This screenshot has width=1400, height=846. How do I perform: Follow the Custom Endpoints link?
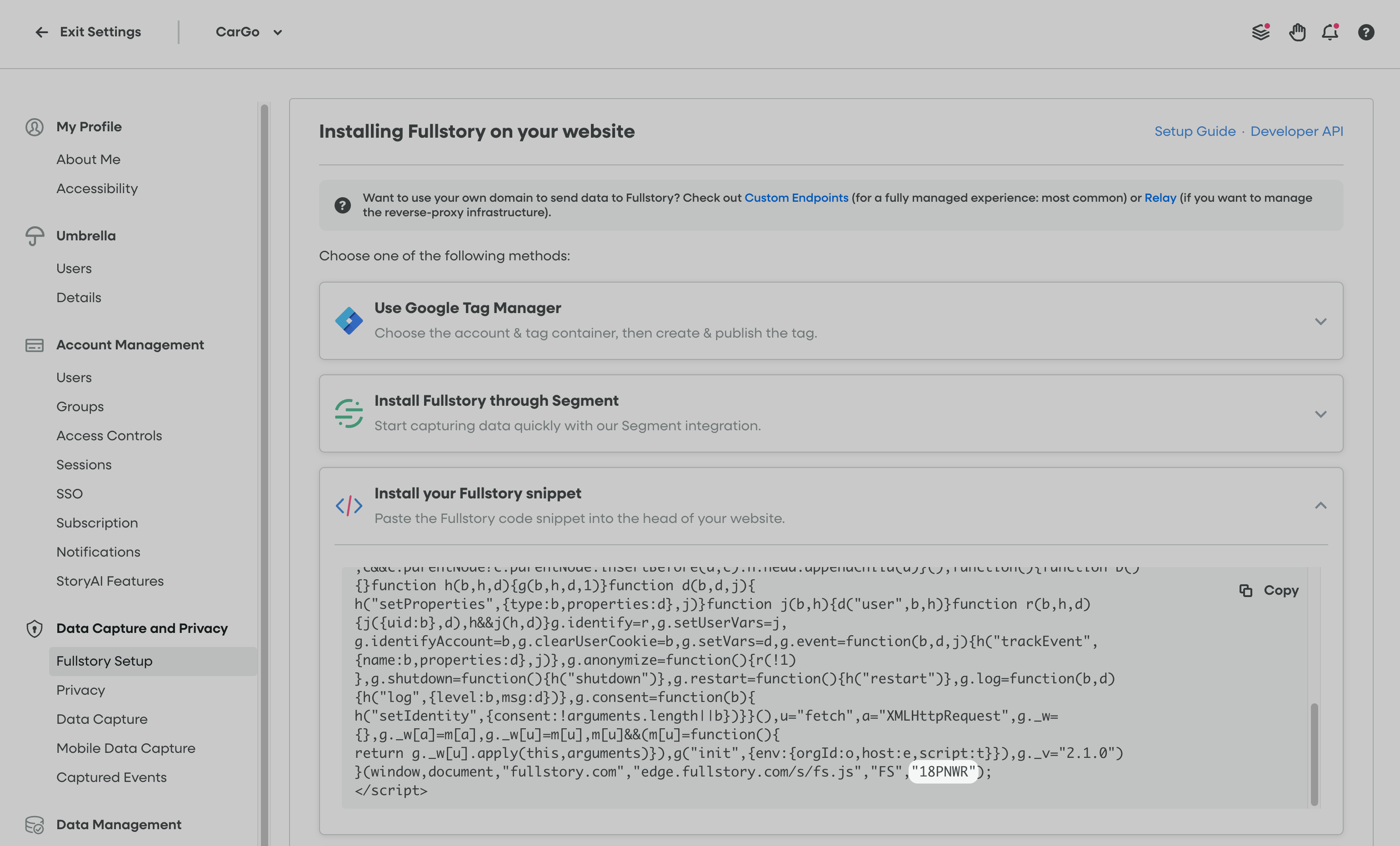click(796, 198)
